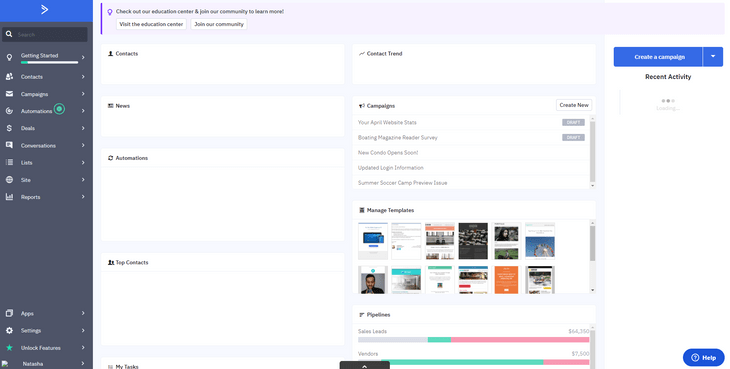Click the sidebar Search field

(45, 34)
